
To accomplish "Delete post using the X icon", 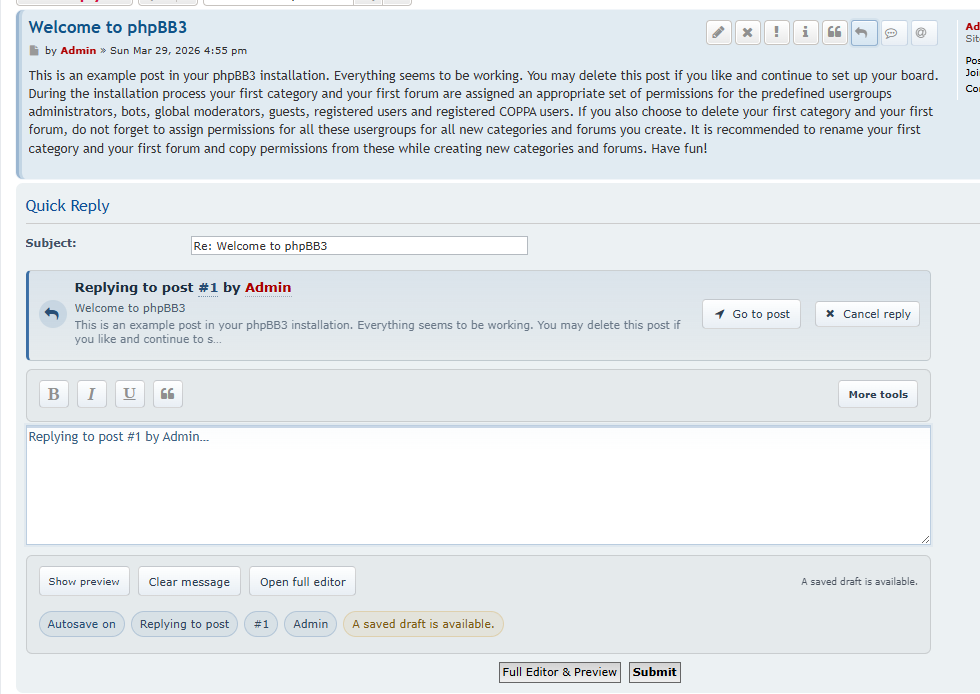I will pos(748,33).
